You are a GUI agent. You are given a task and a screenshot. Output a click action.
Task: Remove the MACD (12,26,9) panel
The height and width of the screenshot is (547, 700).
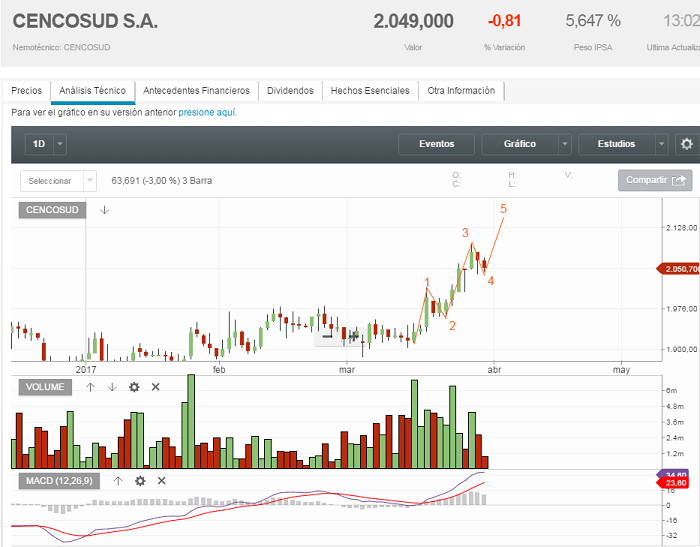(x=162, y=481)
